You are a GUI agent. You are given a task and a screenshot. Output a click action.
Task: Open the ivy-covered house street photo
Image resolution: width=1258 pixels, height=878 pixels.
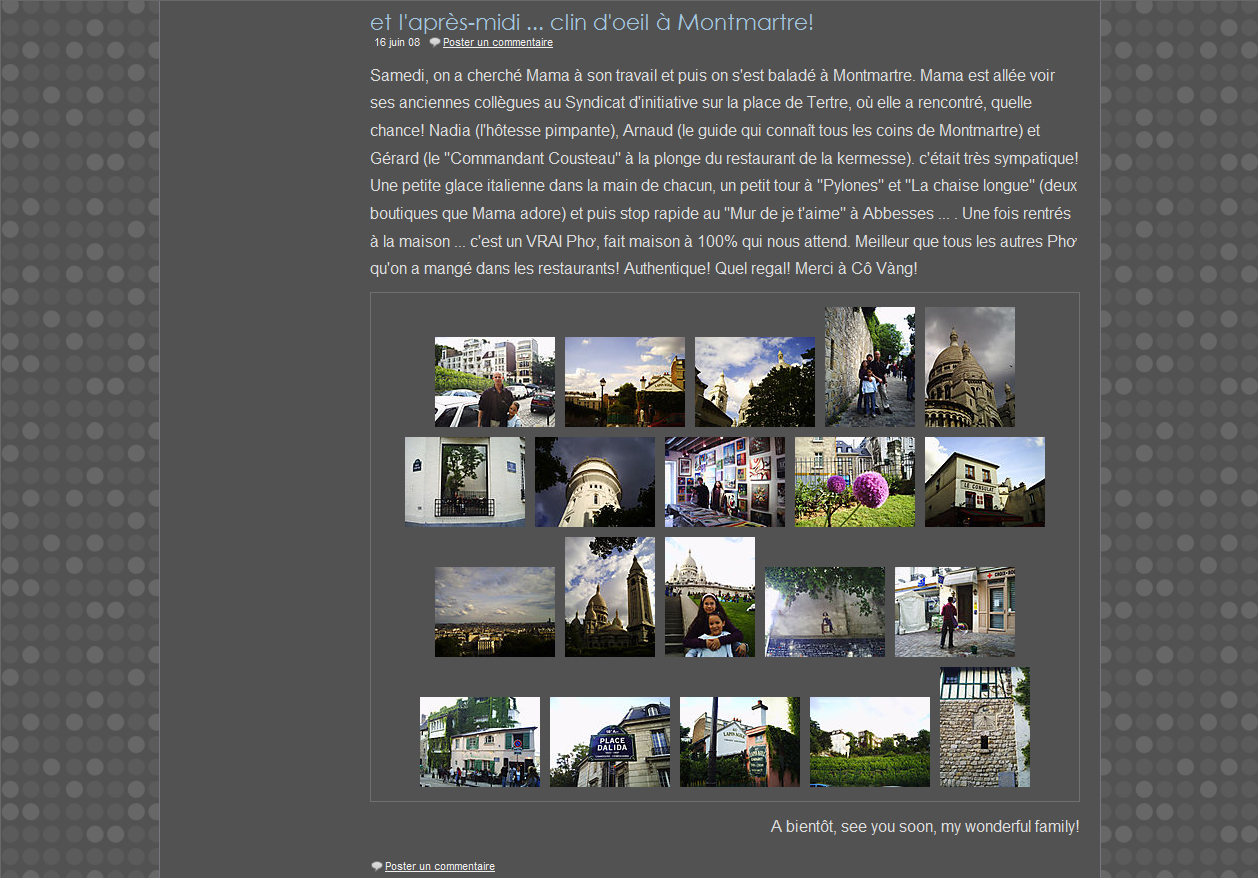tap(480, 742)
